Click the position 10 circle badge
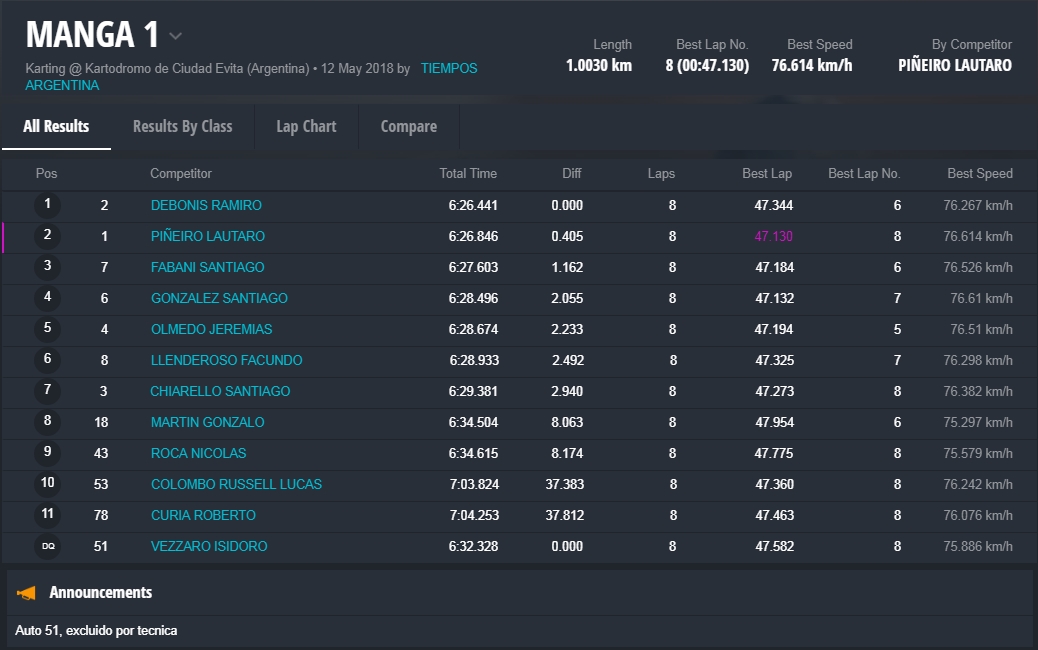1038x650 pixels. tap(47, 484)
